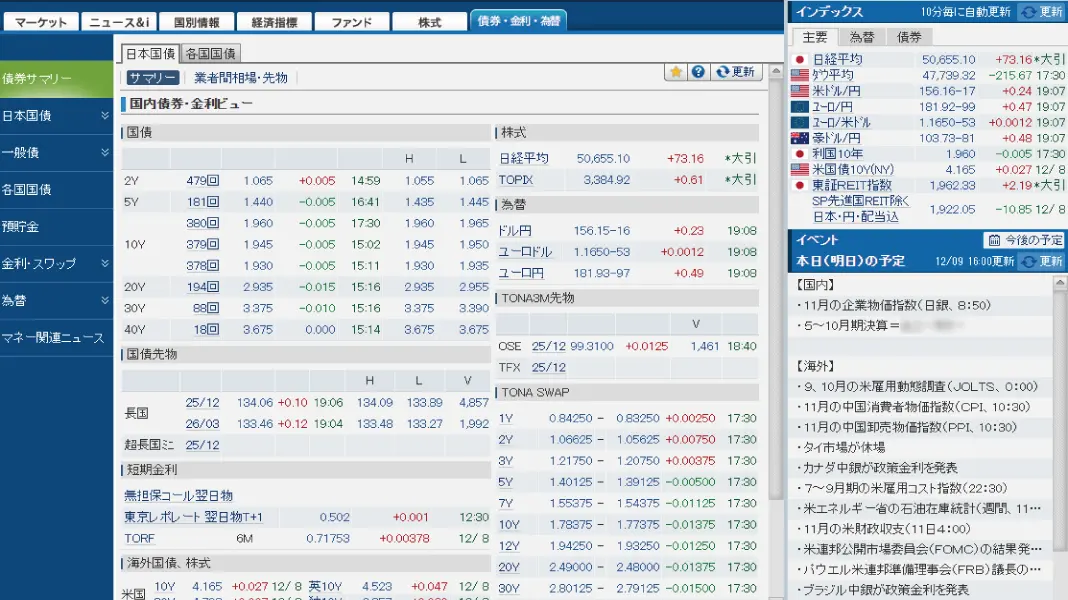Image resolution: width=1068 pixels, height=600 pixels.
Task: Open 債券サマリー in sidebar
Action: [57, 79]
